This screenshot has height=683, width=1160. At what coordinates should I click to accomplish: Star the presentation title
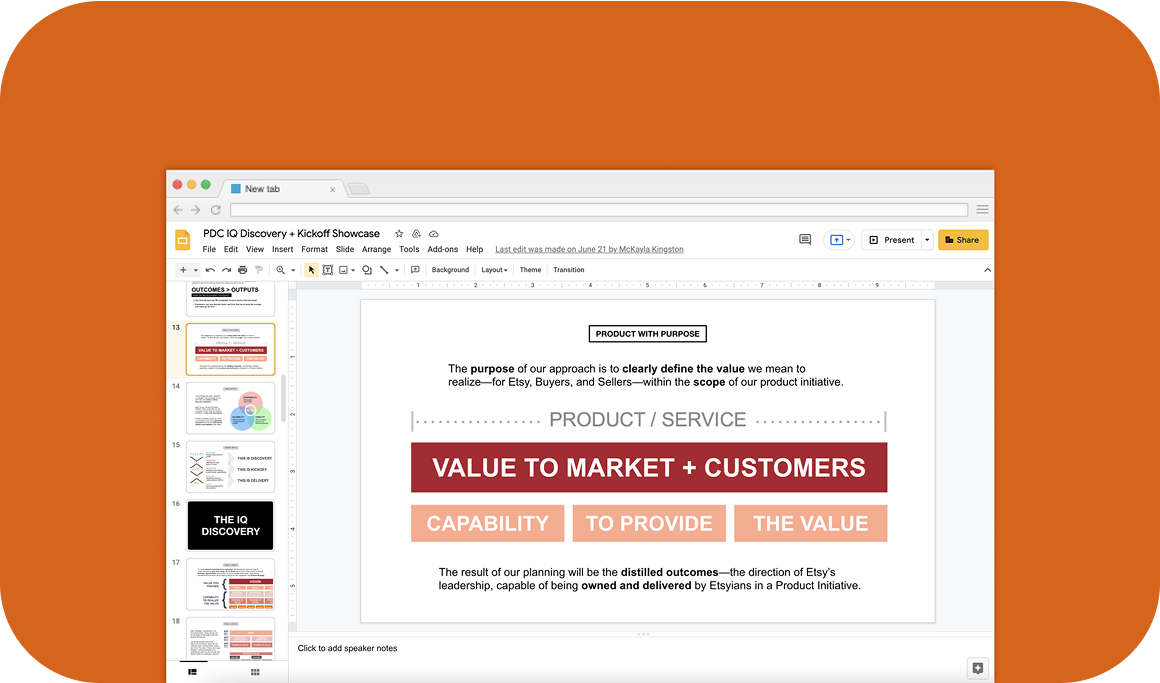pyautogui.click(x=399, y=234)
